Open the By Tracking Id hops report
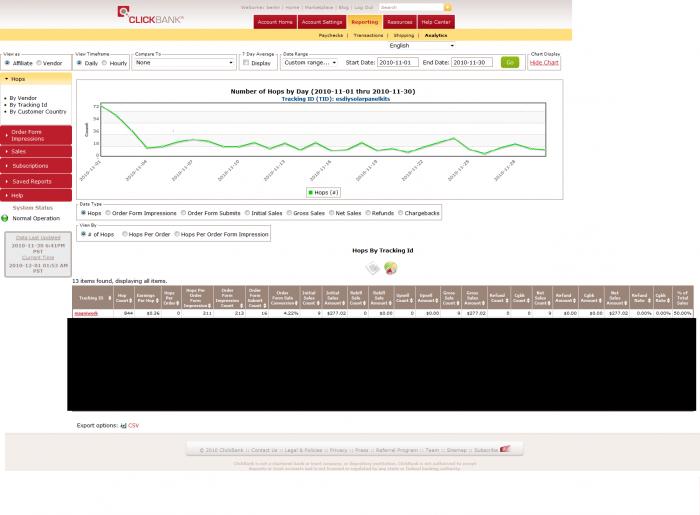Screen dimensions: 700x515 (x=28, y=104)
